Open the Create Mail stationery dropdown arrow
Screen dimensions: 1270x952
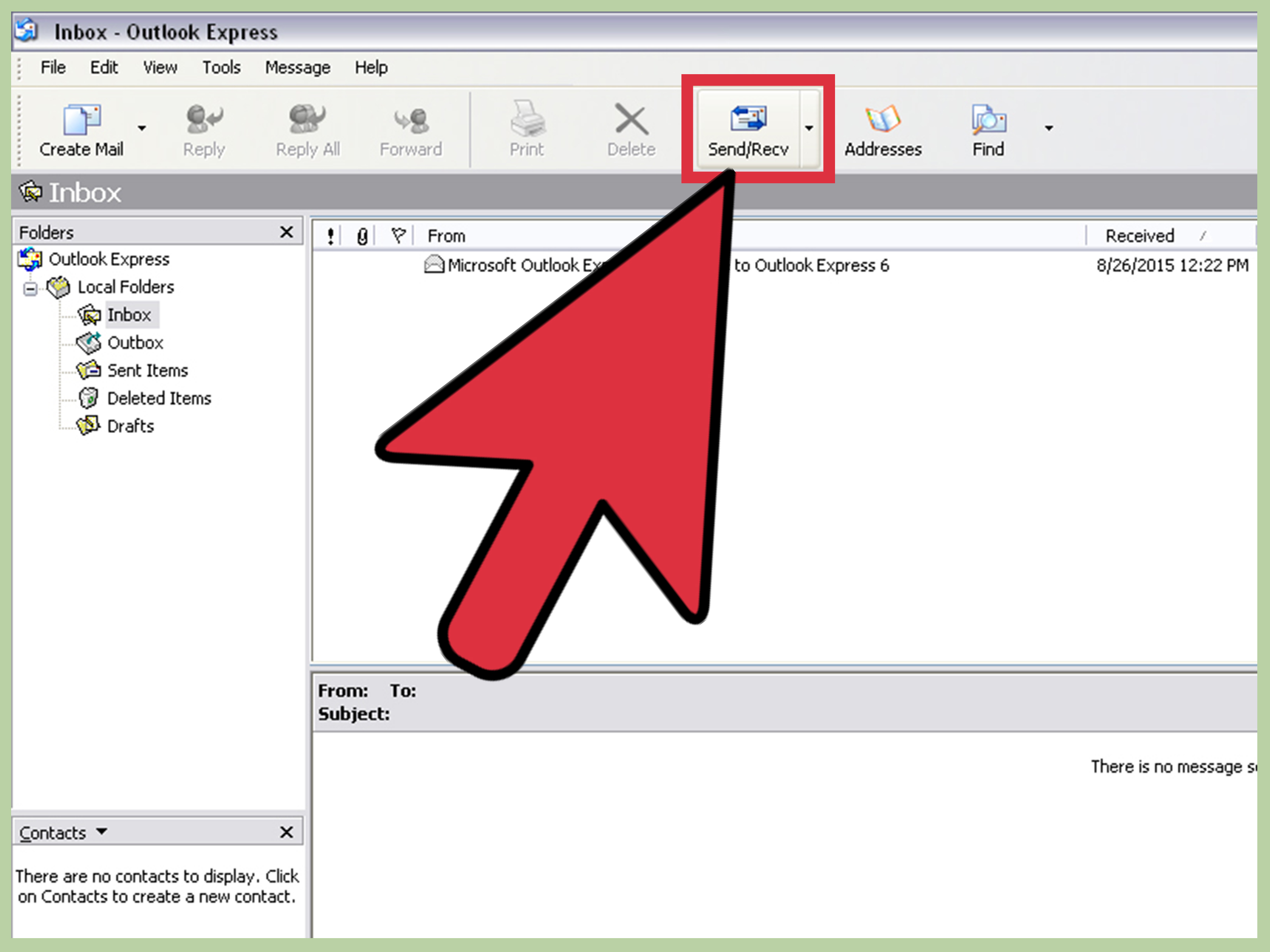142,128
